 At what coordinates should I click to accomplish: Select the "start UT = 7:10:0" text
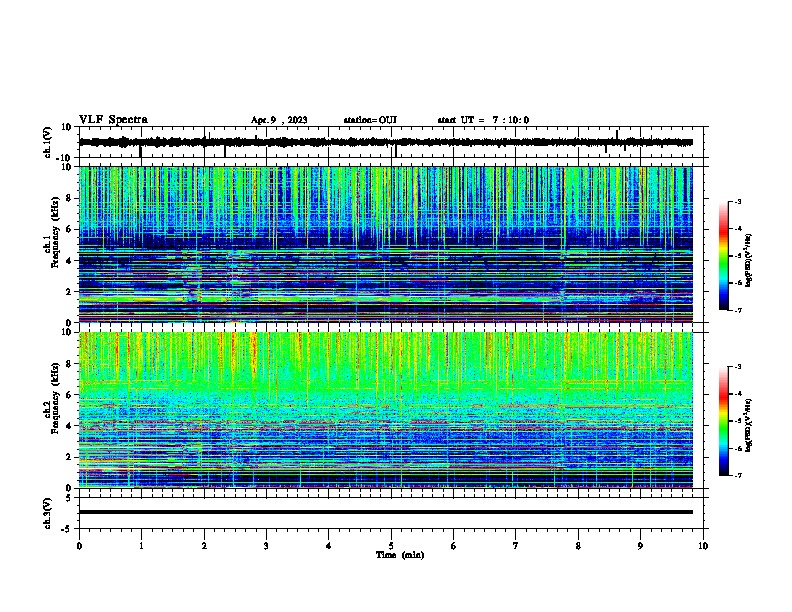point(483,120)
